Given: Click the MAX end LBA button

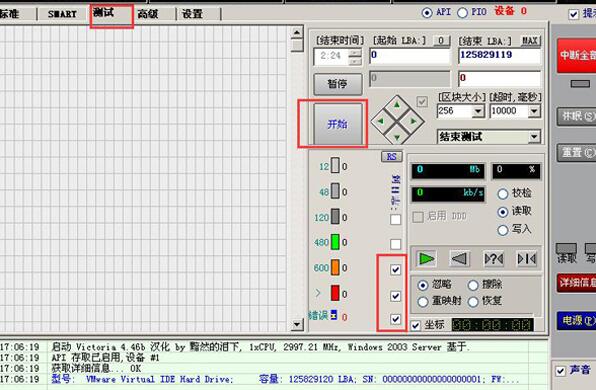Looking at the screenshot, I should (x=529, y=41).
